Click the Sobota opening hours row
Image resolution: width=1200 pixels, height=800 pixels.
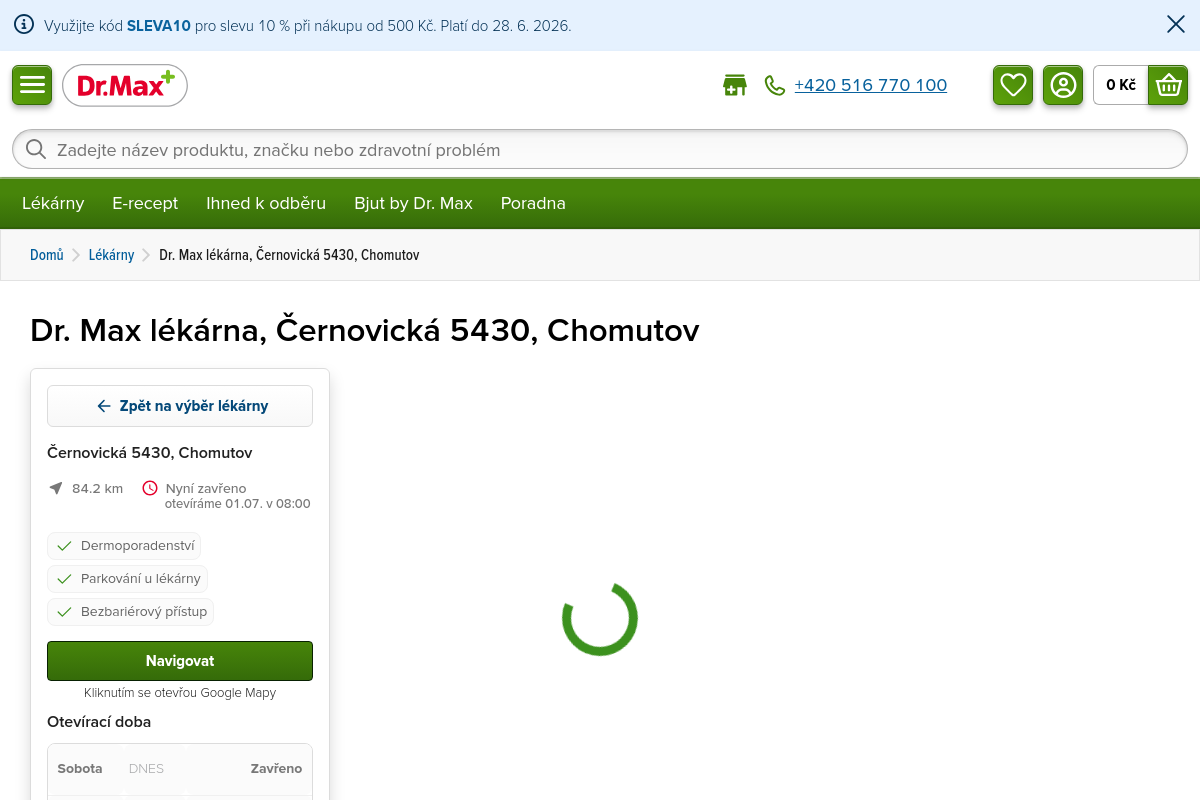point(180,769)
